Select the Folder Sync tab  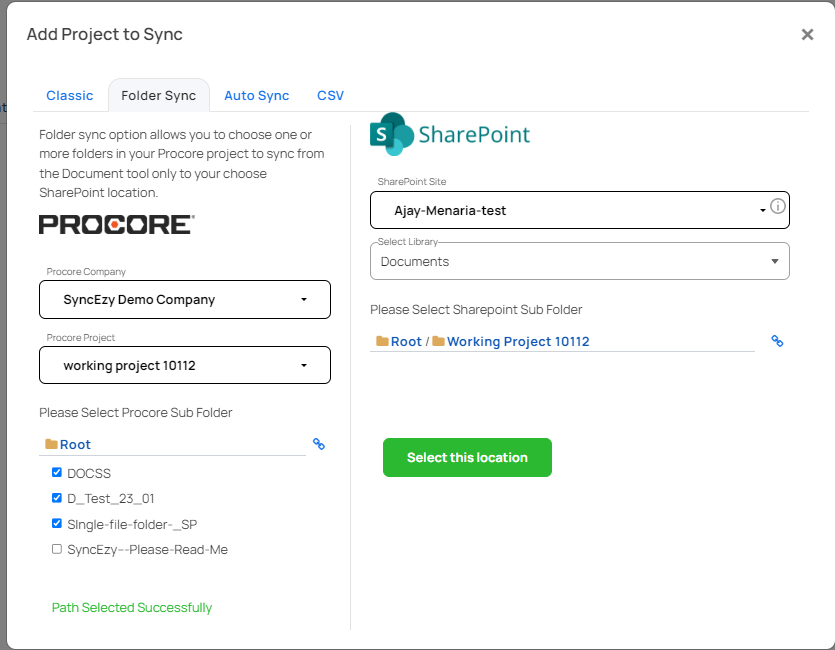point(159,95)
